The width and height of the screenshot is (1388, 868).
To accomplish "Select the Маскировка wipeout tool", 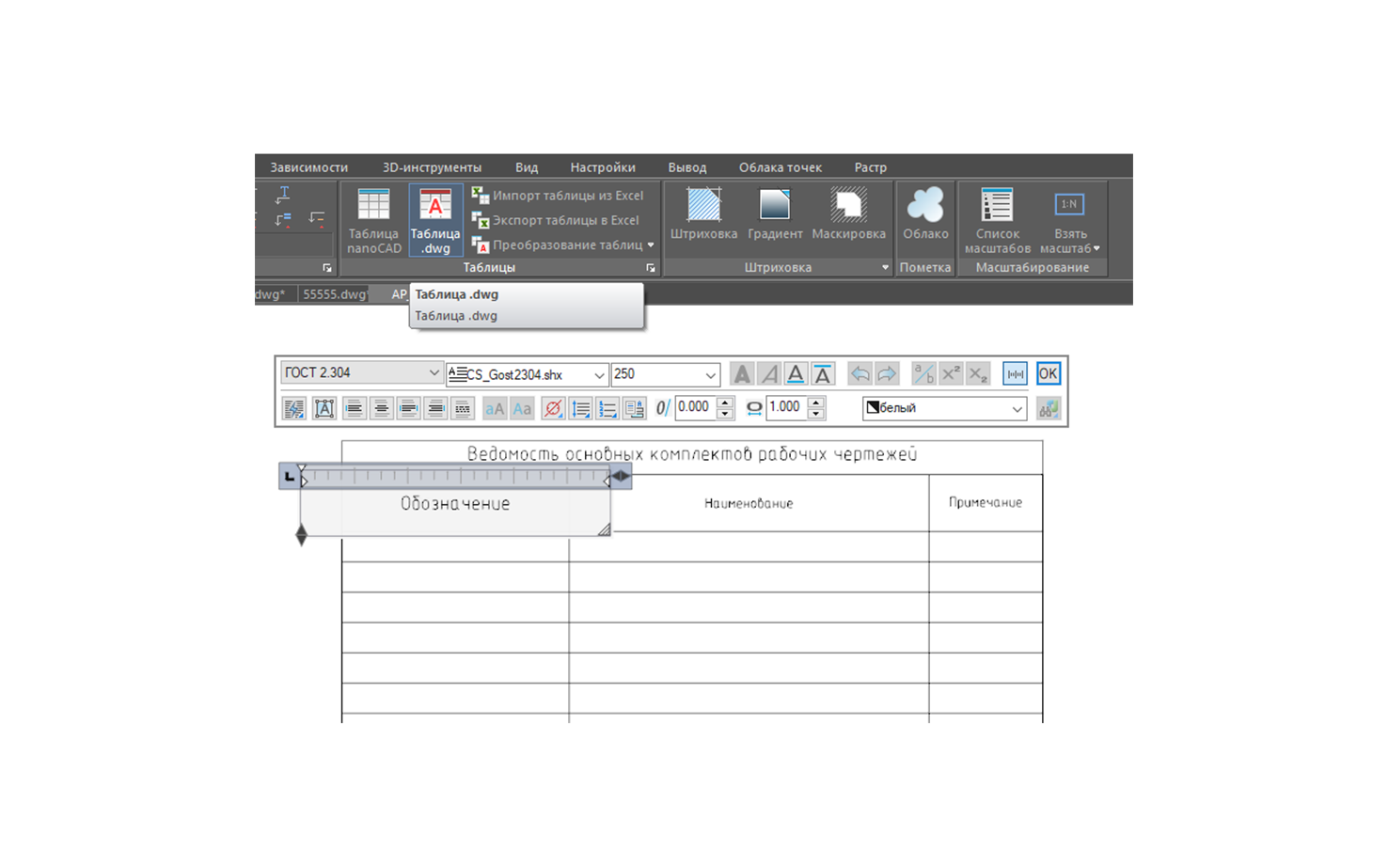I will pos(848,215).
